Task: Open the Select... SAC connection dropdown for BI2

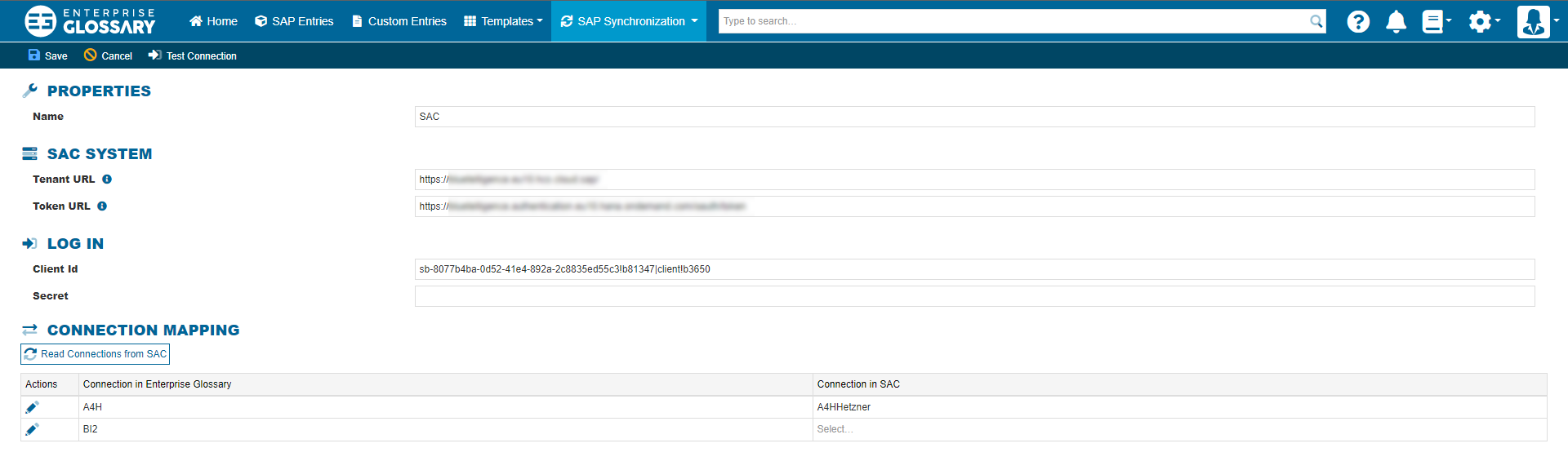Action: (x=1178, y=429)
